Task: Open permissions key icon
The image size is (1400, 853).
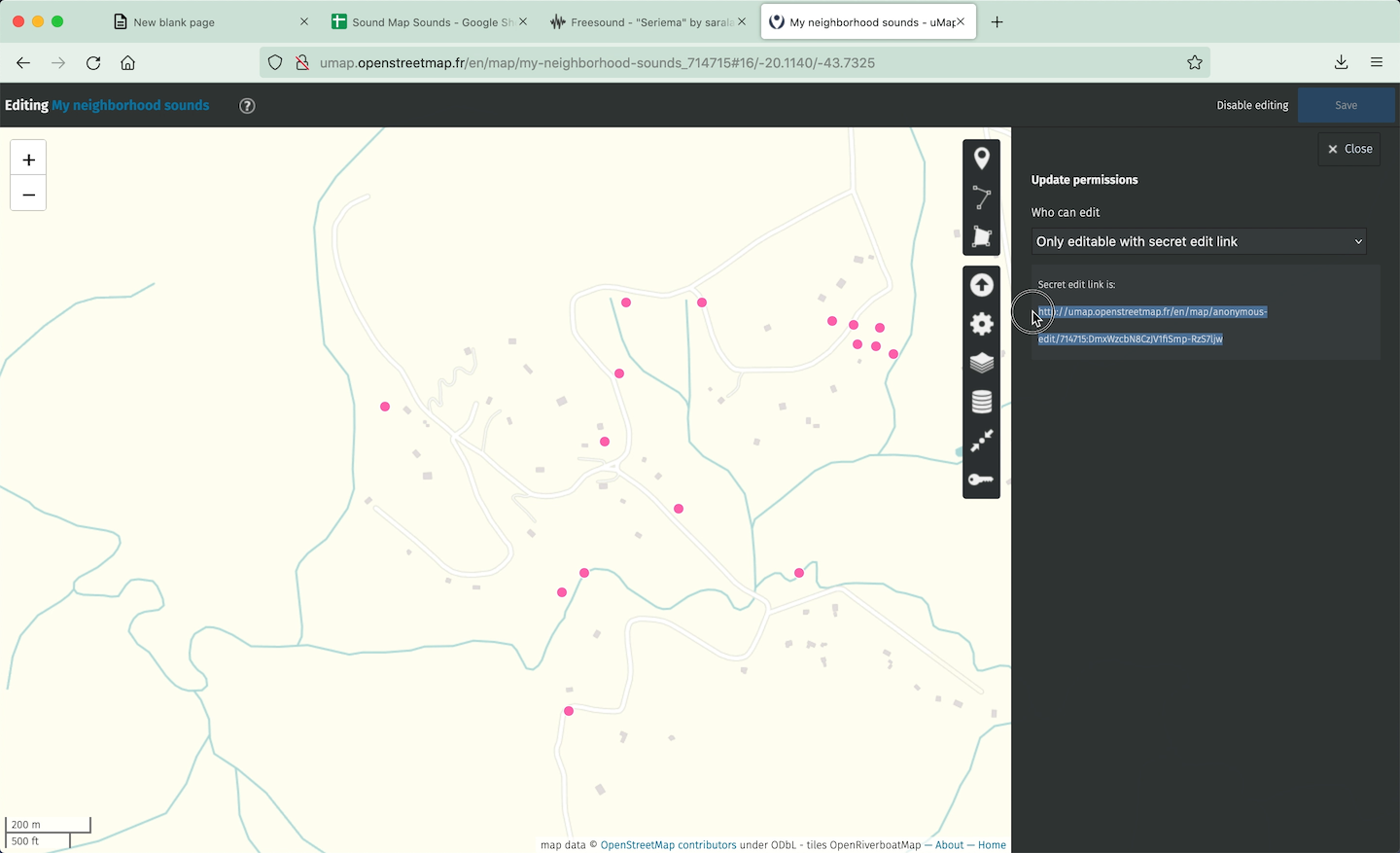Action: 981,480
